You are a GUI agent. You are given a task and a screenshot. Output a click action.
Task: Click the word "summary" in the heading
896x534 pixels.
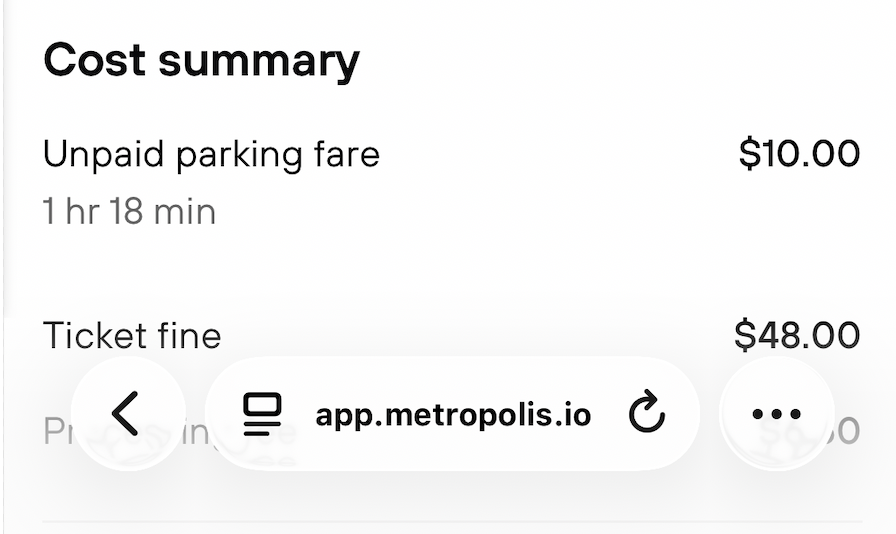point(259,62)
